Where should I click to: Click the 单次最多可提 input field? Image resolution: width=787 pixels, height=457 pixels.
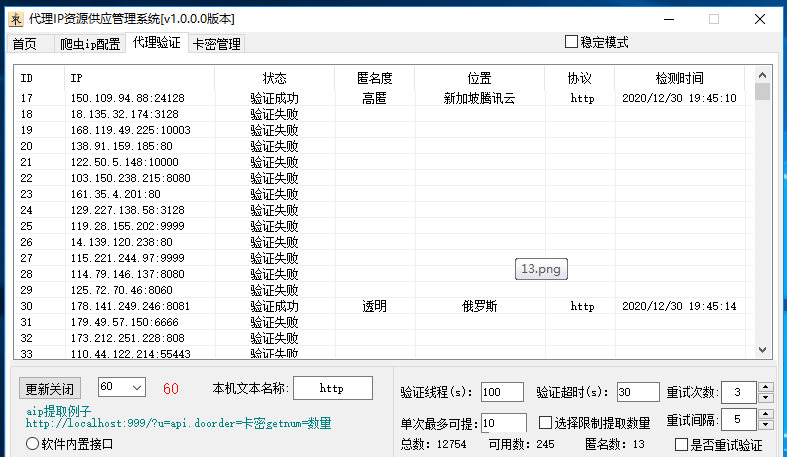pyautogui.click(x=503, y=423)
